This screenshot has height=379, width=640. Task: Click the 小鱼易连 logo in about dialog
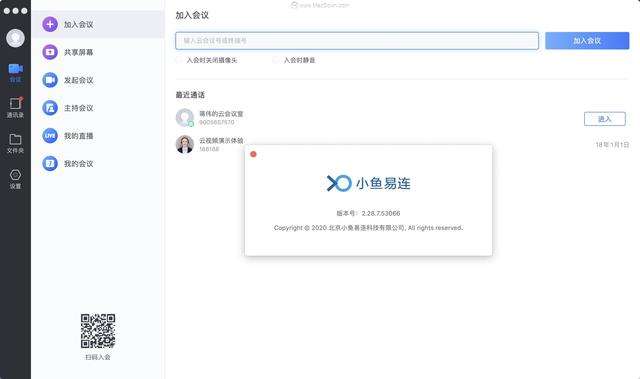click(368, 184)
